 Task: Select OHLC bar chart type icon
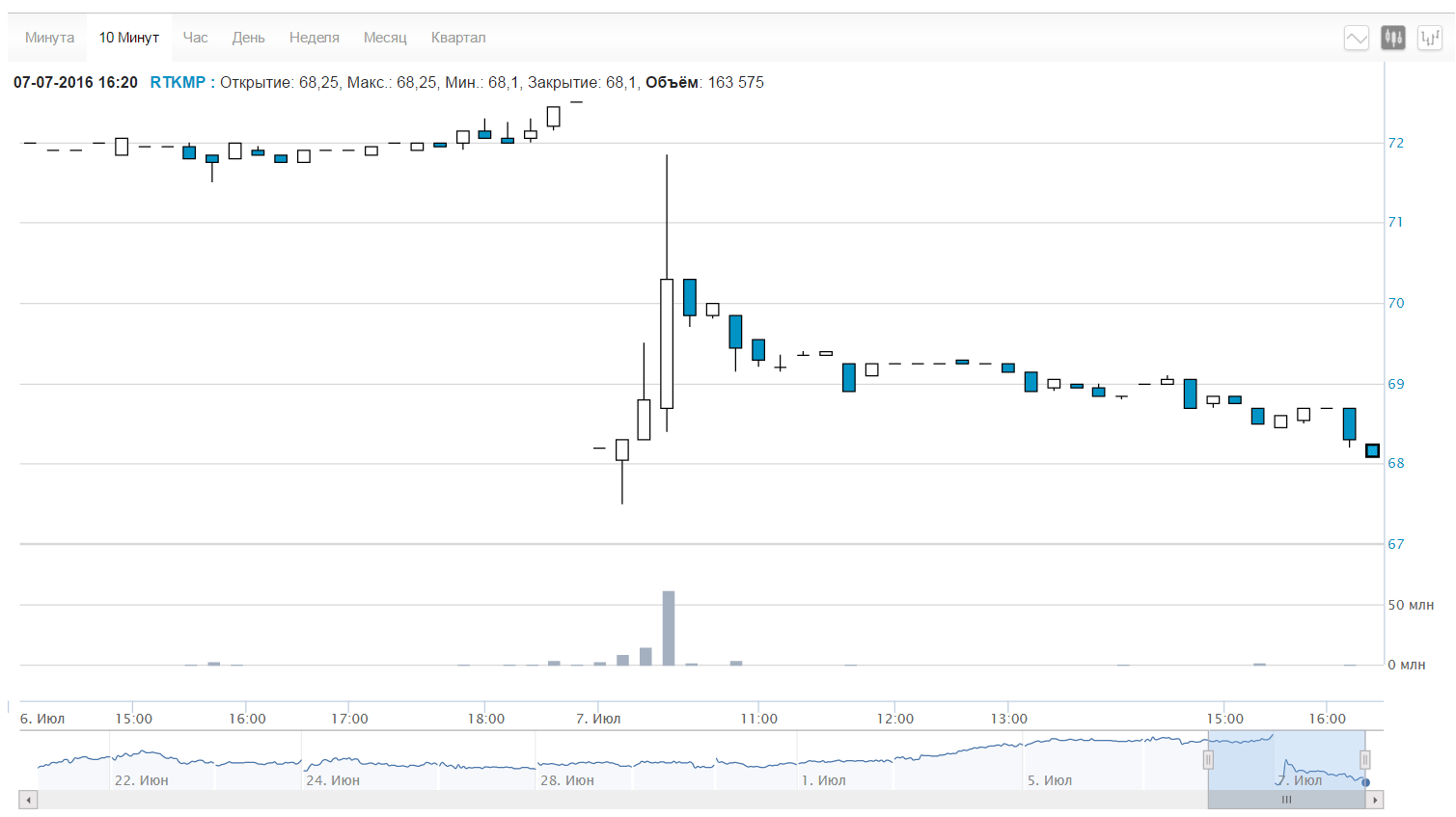pos(1429,39)
